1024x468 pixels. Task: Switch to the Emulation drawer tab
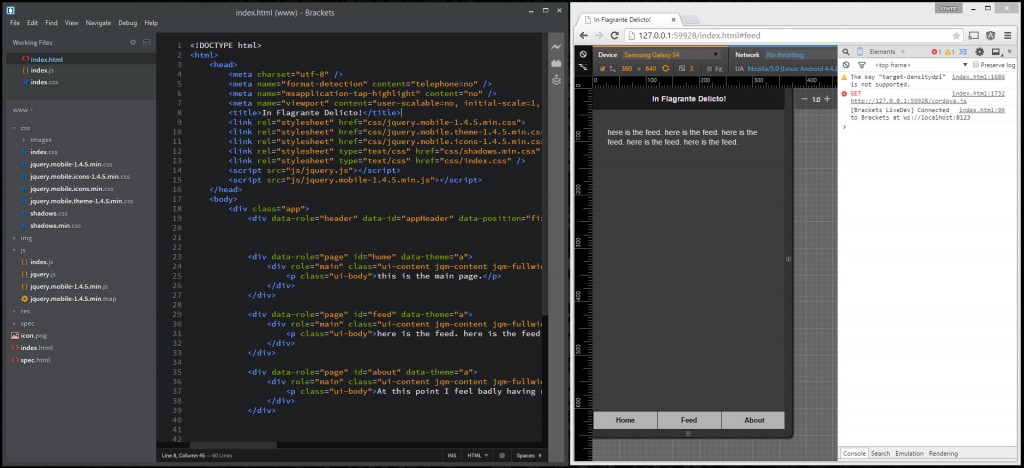coord(909,453)
